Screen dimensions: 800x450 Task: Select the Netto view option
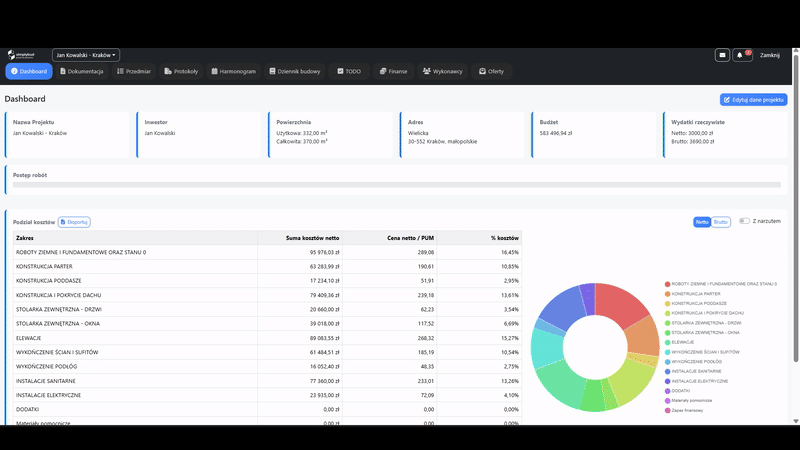tap(702, 222)
